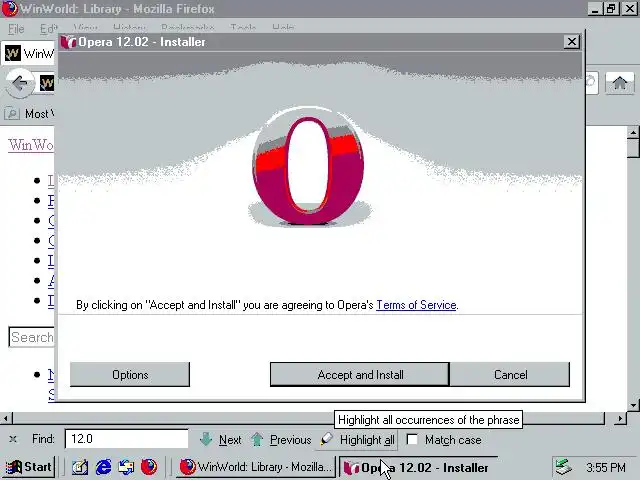Viewport: 640px width, 480px height.
Task: Open the Windows Start menu
Action: [x=29, y=467]
